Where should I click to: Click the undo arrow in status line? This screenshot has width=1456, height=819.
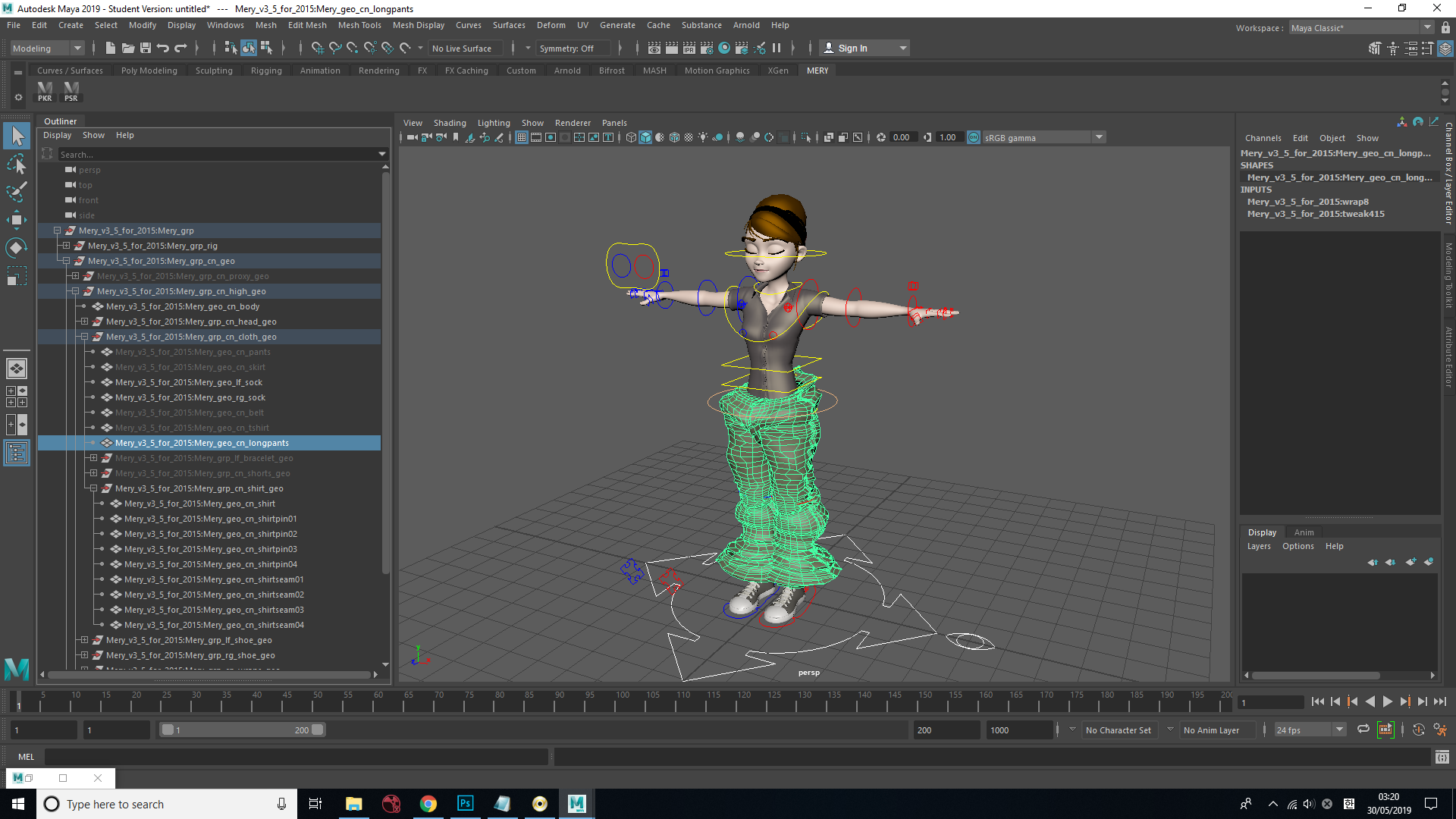click(x=162, y=48)
